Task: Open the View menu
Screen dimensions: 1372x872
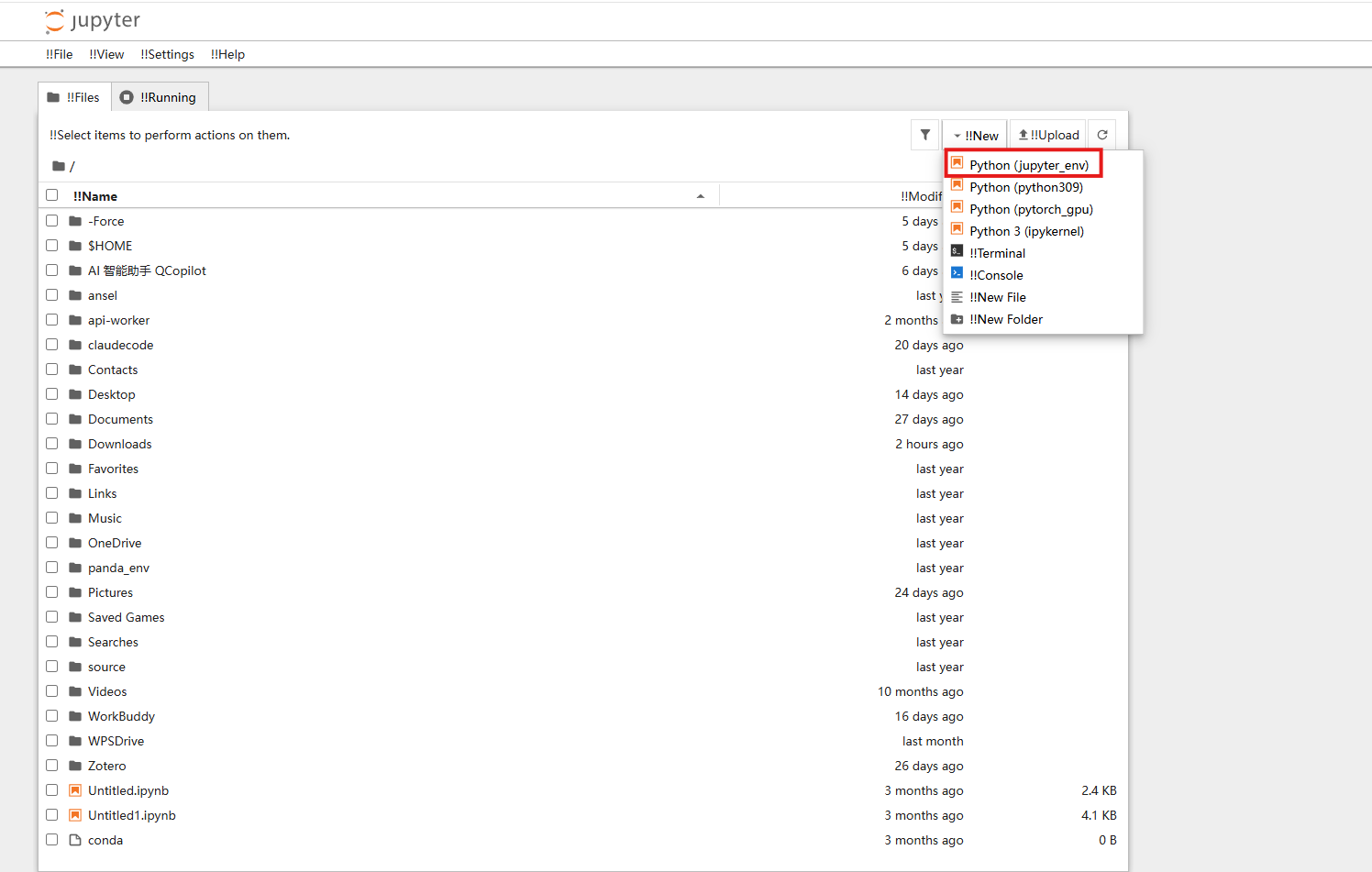Action: click(106, 54)
